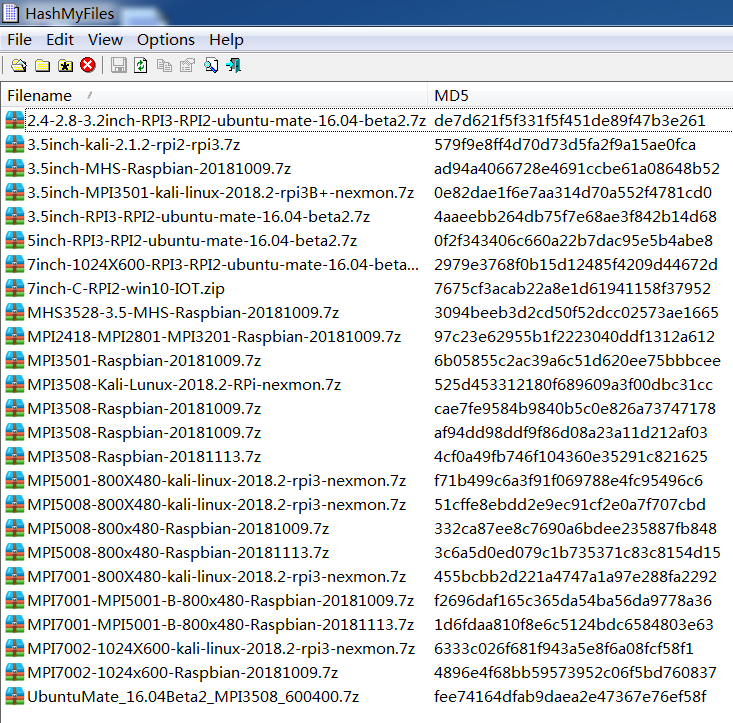This screenshot has width=733, height=723.
Task: Click the starred folder toolbar icon
Action: coord(65,66)
